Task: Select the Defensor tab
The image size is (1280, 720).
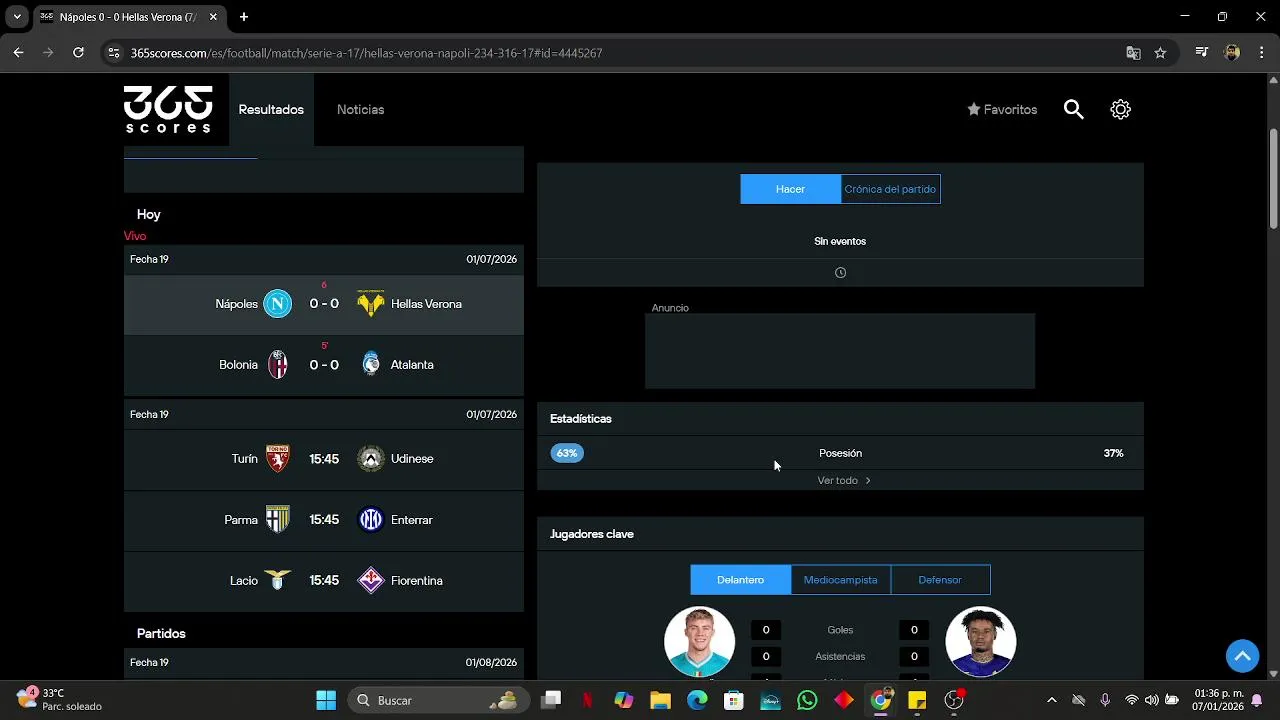Action: tap(940, 580)
